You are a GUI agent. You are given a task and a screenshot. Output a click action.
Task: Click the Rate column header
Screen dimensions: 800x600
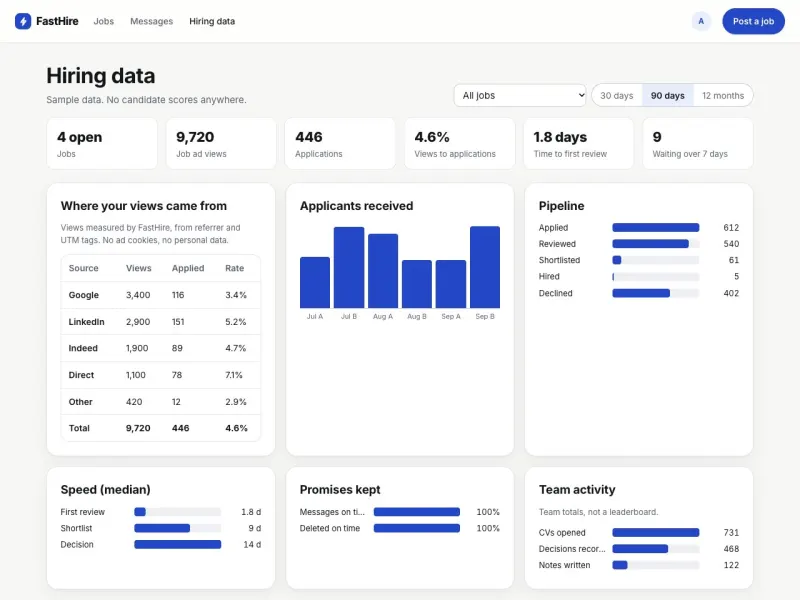[235, 268]
